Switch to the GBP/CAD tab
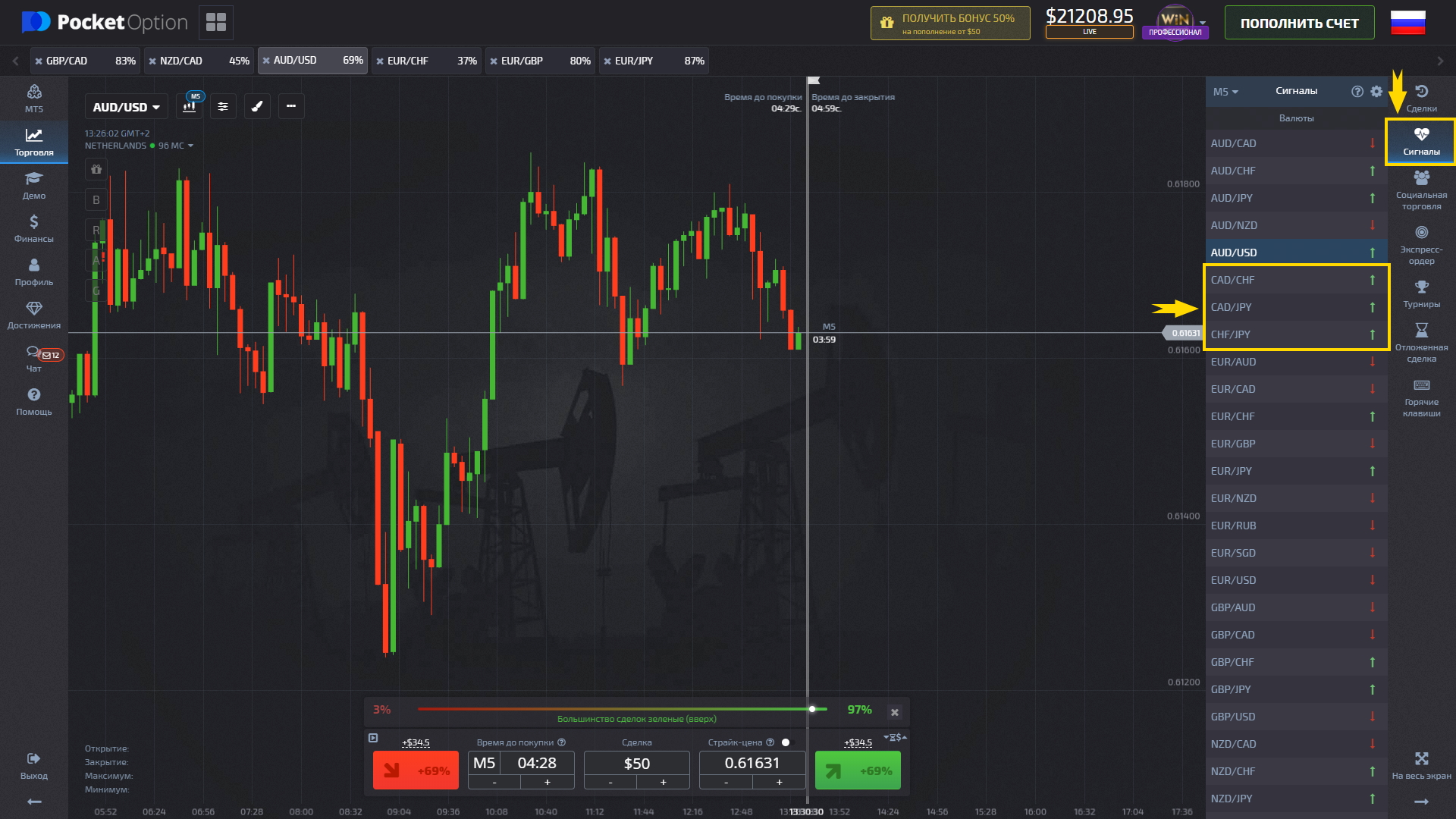 click(68, 61)
